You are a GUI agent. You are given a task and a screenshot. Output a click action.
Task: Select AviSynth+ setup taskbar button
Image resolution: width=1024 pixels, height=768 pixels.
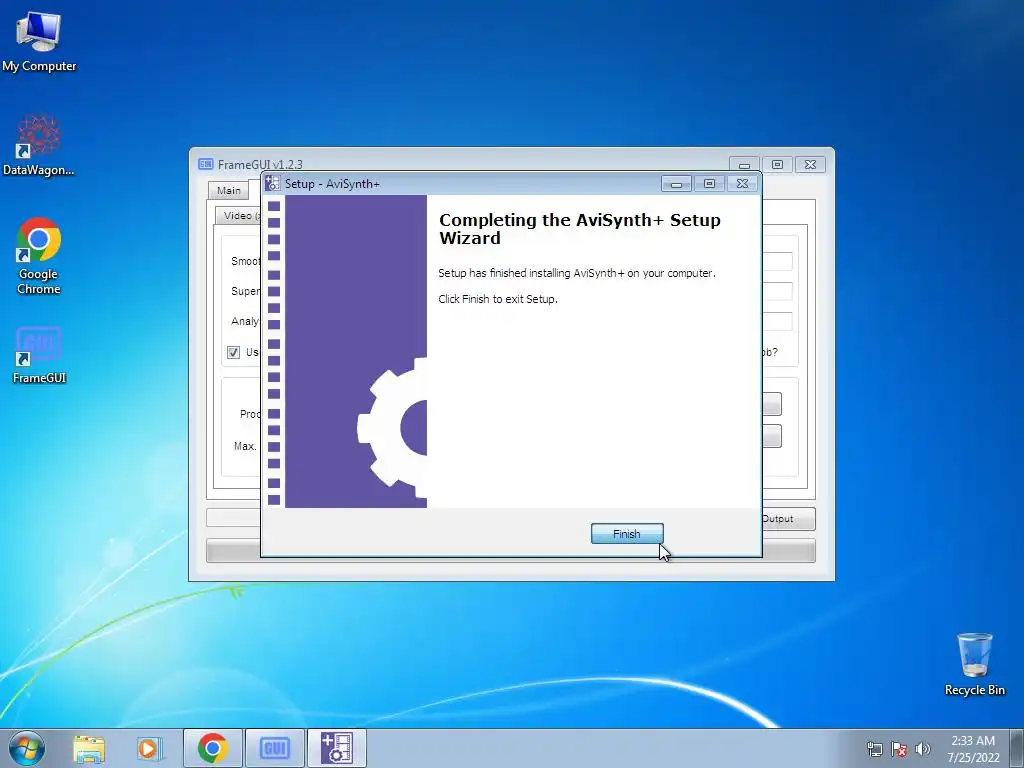tap(336, 748)
